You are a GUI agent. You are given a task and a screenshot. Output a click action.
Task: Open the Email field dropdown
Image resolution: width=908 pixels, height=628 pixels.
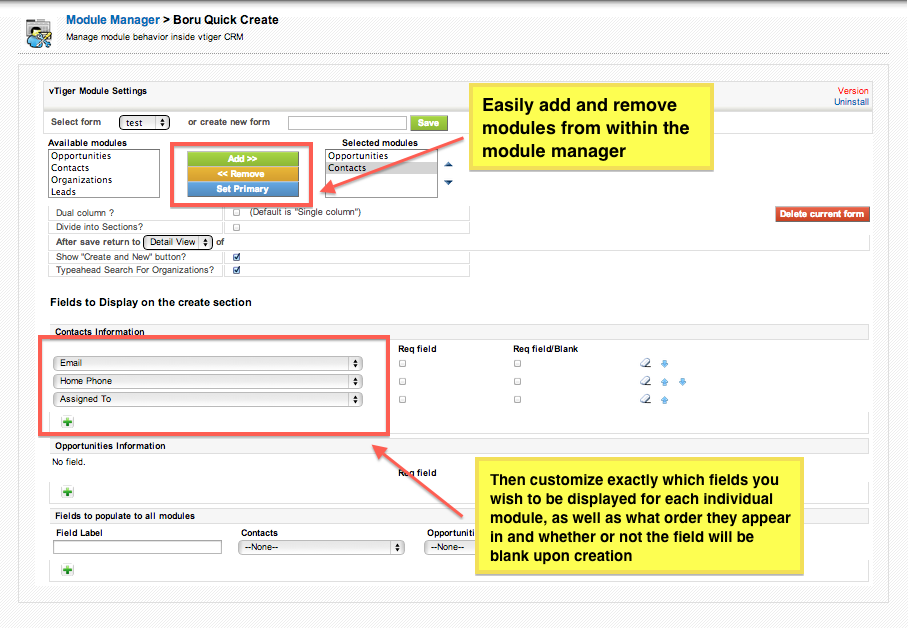[x=208, y=363]
